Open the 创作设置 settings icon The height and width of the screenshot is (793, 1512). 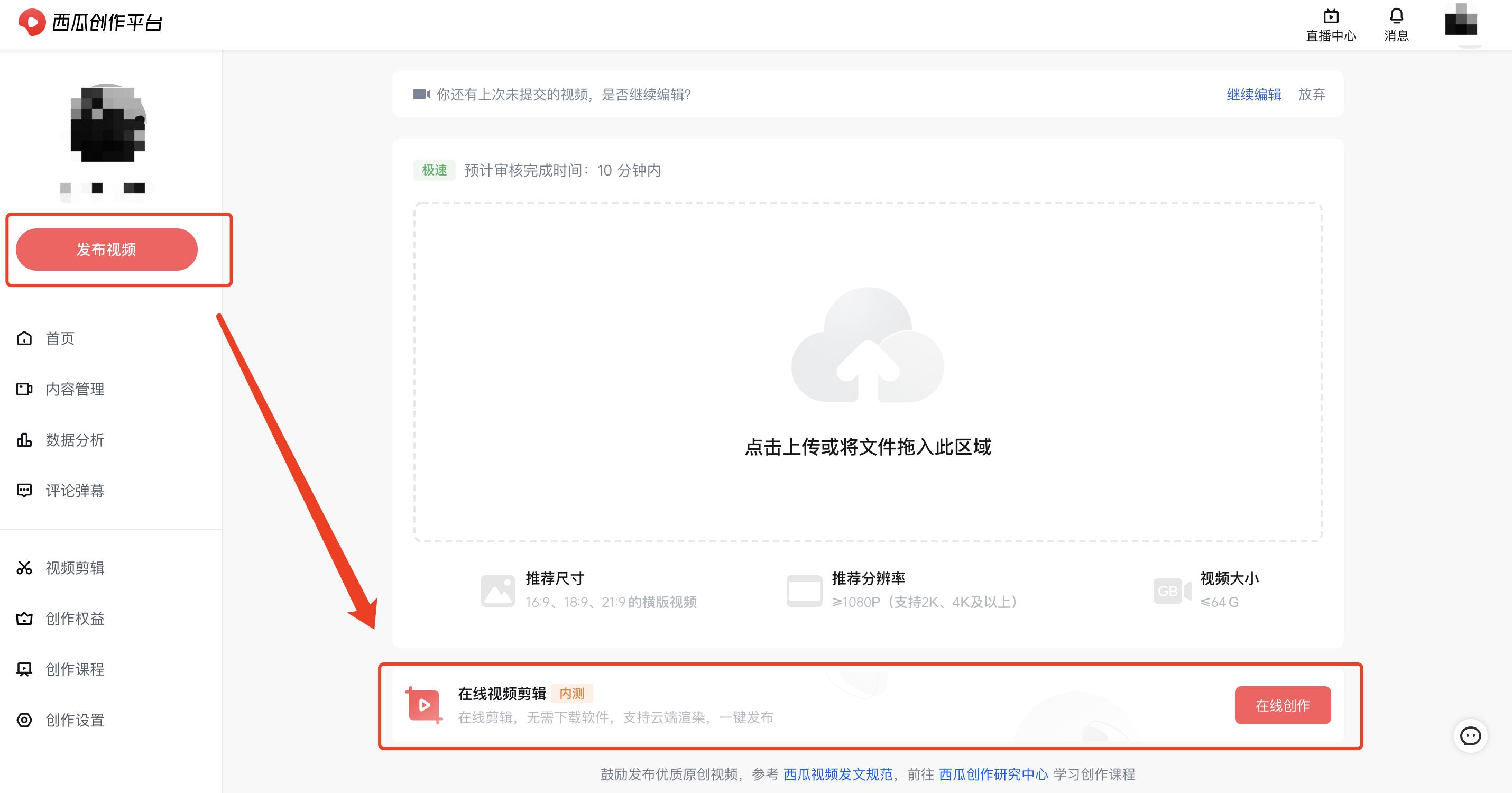[x=24, y=720]
